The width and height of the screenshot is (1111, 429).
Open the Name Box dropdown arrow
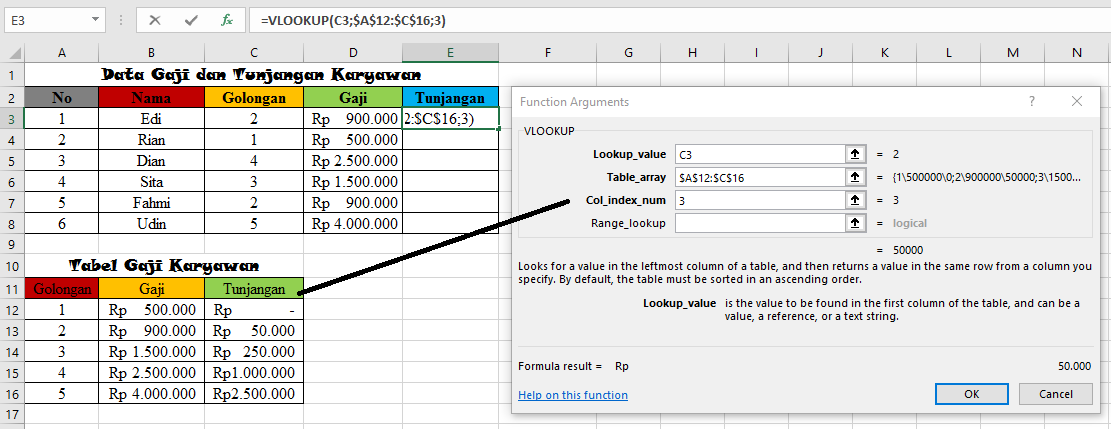coord(94,21)
